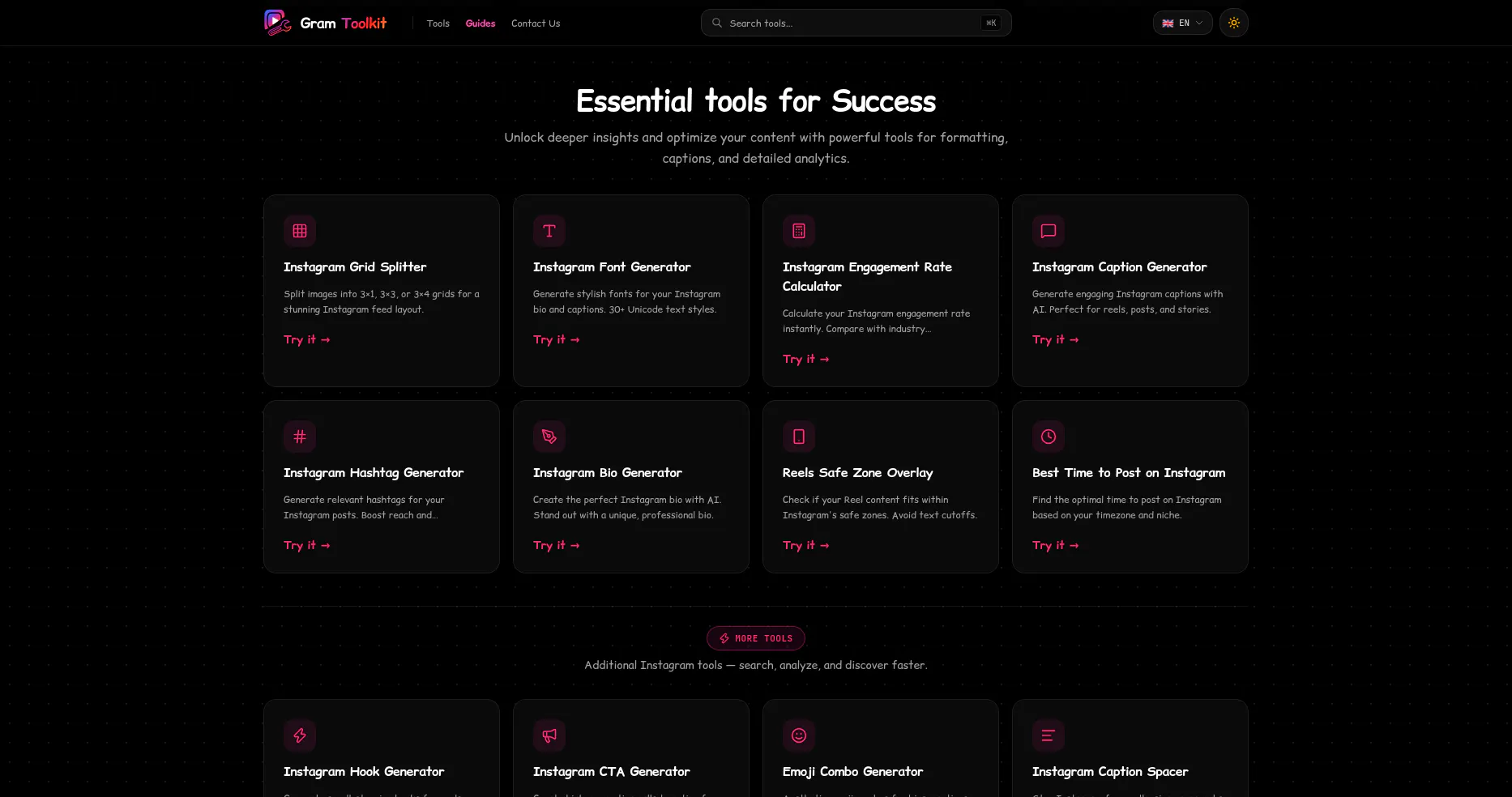This screenshot has width=1512, height=797.
Task: Click Try it under Best Time to Post
Action: pos(1056,545)
